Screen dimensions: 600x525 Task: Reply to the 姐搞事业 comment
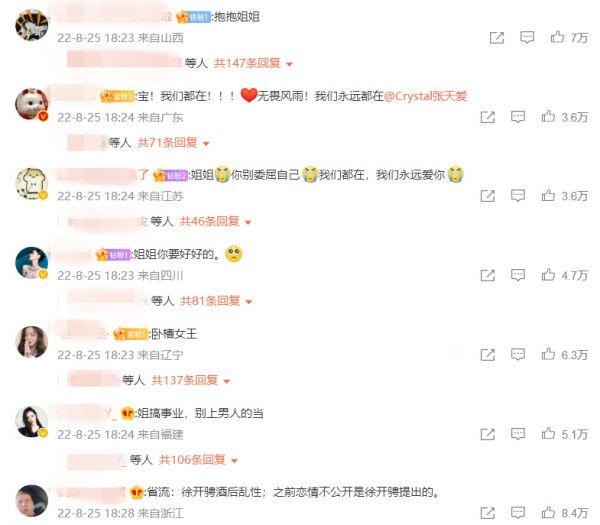click(518, 434)
